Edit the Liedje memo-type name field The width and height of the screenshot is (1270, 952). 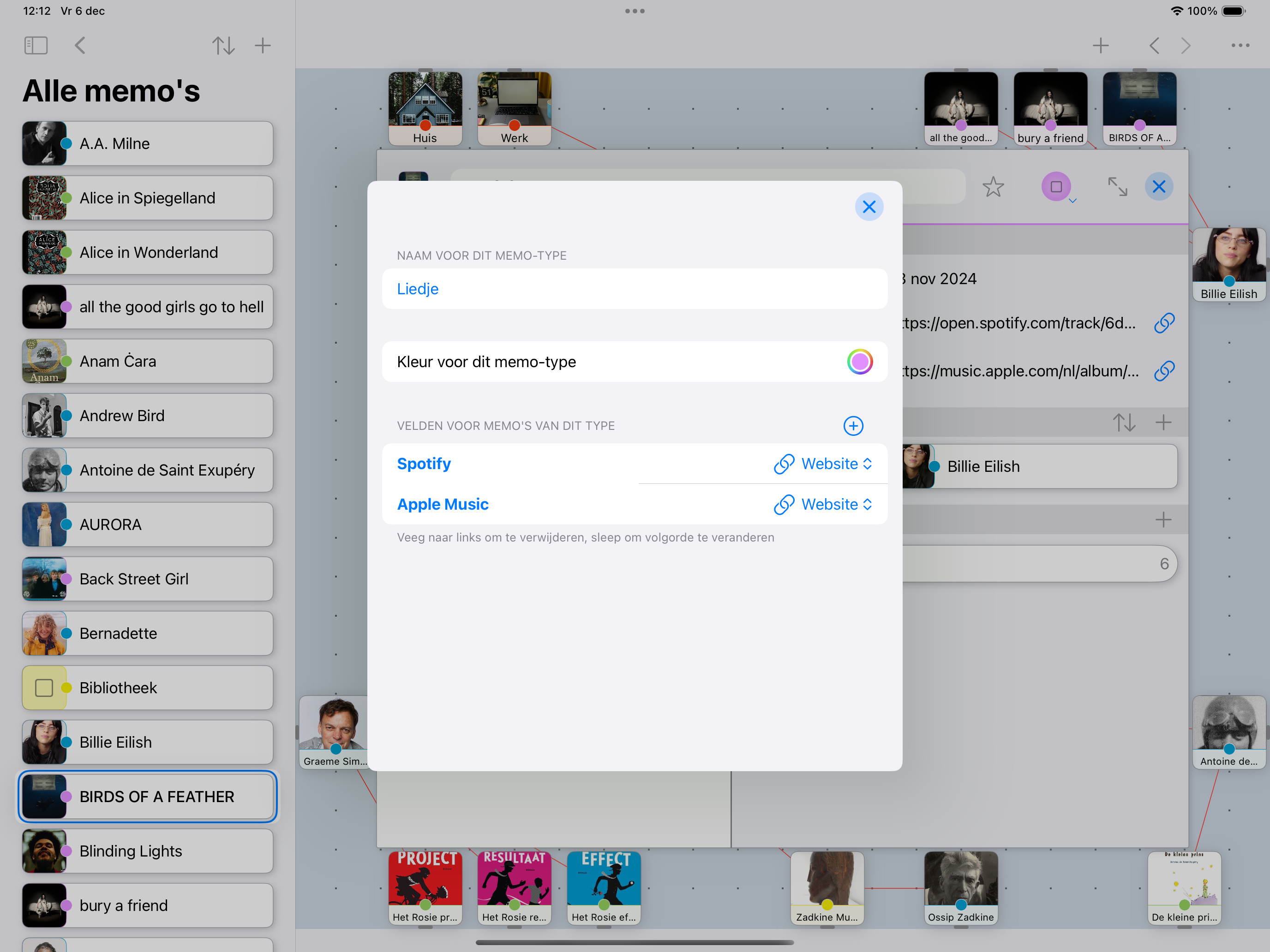click(635, 289)
